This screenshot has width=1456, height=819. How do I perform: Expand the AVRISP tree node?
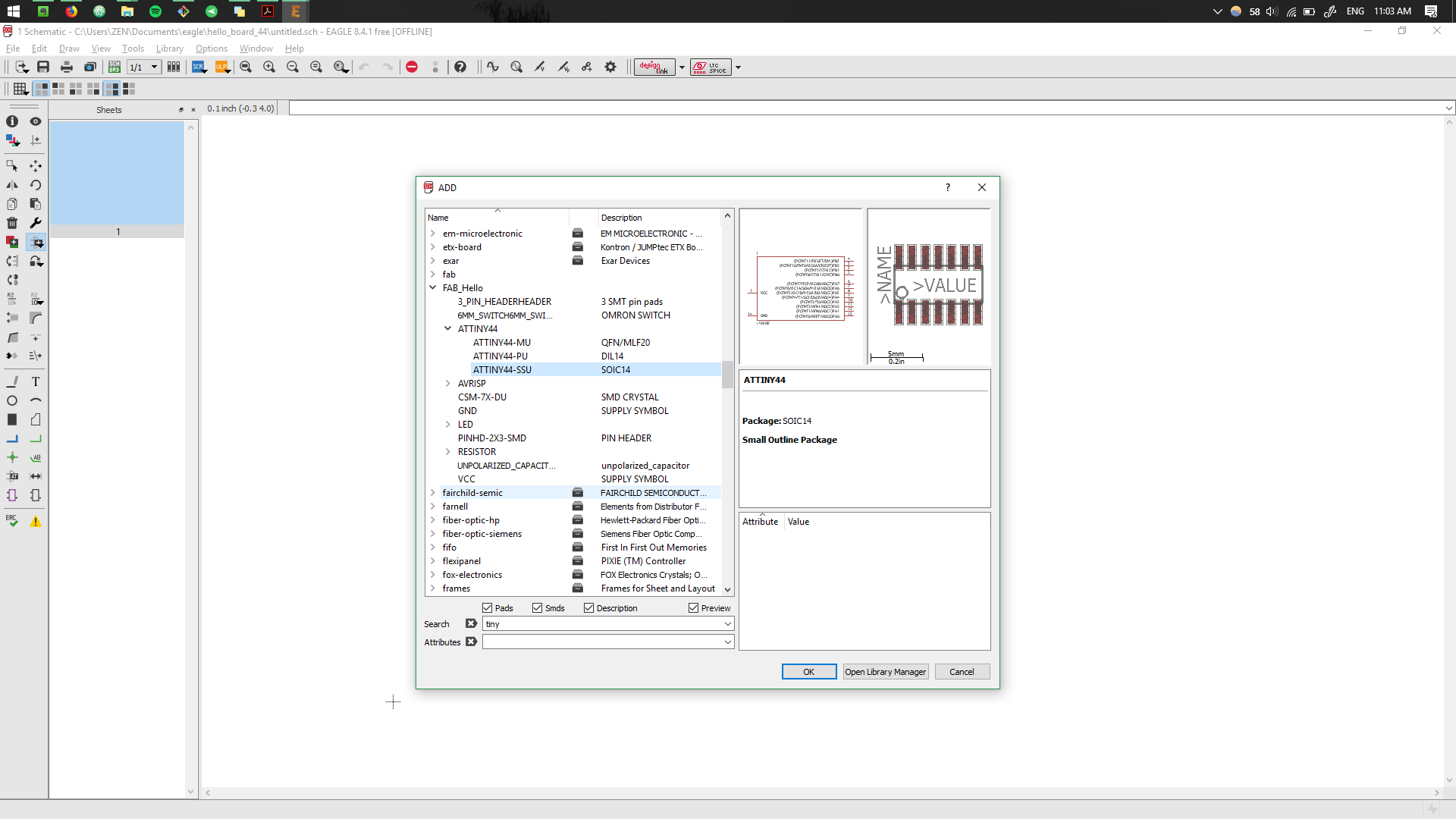tap(448, 384)
